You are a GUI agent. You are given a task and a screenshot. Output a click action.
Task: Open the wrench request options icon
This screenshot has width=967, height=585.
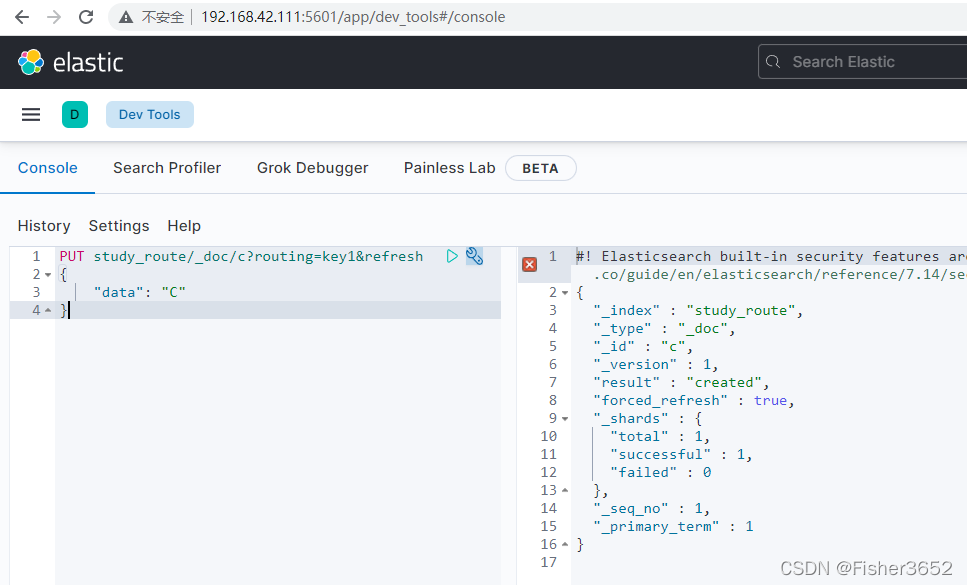tap(474, 256)
